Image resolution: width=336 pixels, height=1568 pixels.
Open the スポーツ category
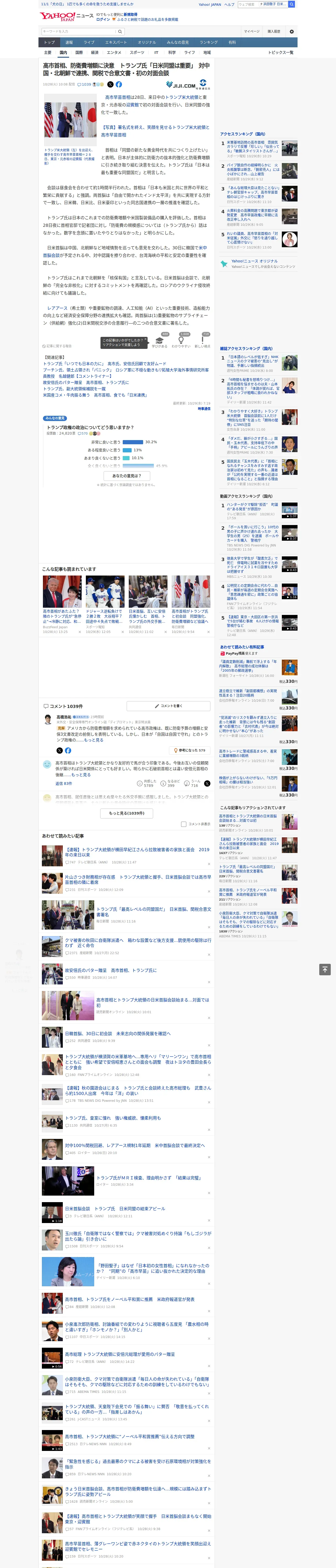coord(137,52)
